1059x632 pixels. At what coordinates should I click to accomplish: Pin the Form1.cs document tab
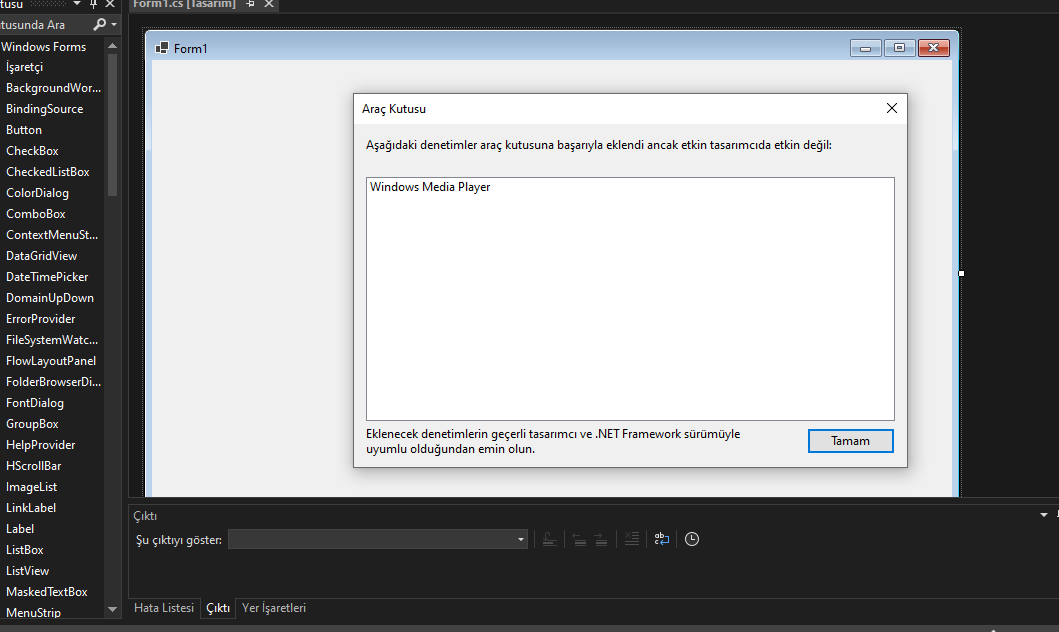(251, 4)
